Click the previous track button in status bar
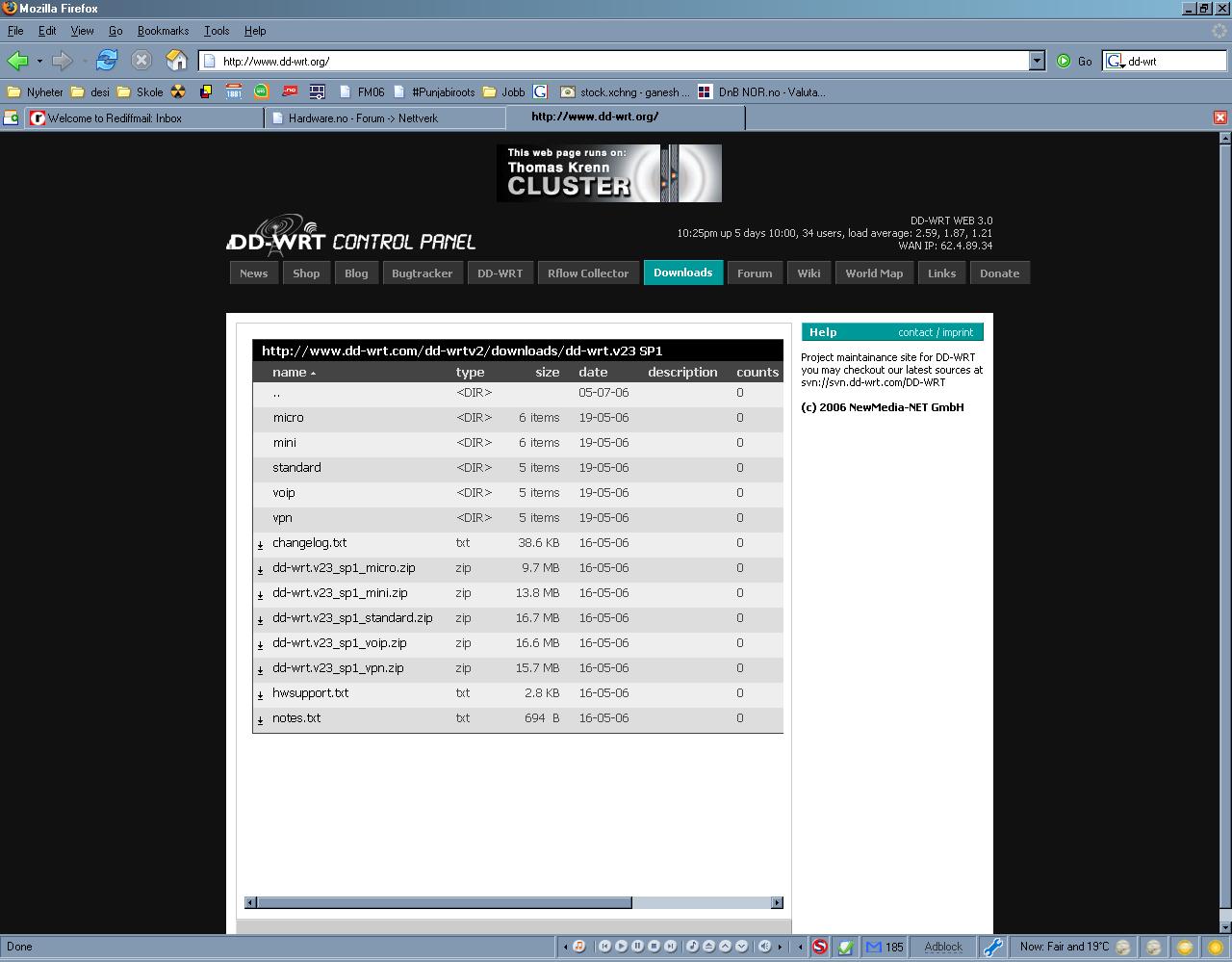 click(604, 947)
